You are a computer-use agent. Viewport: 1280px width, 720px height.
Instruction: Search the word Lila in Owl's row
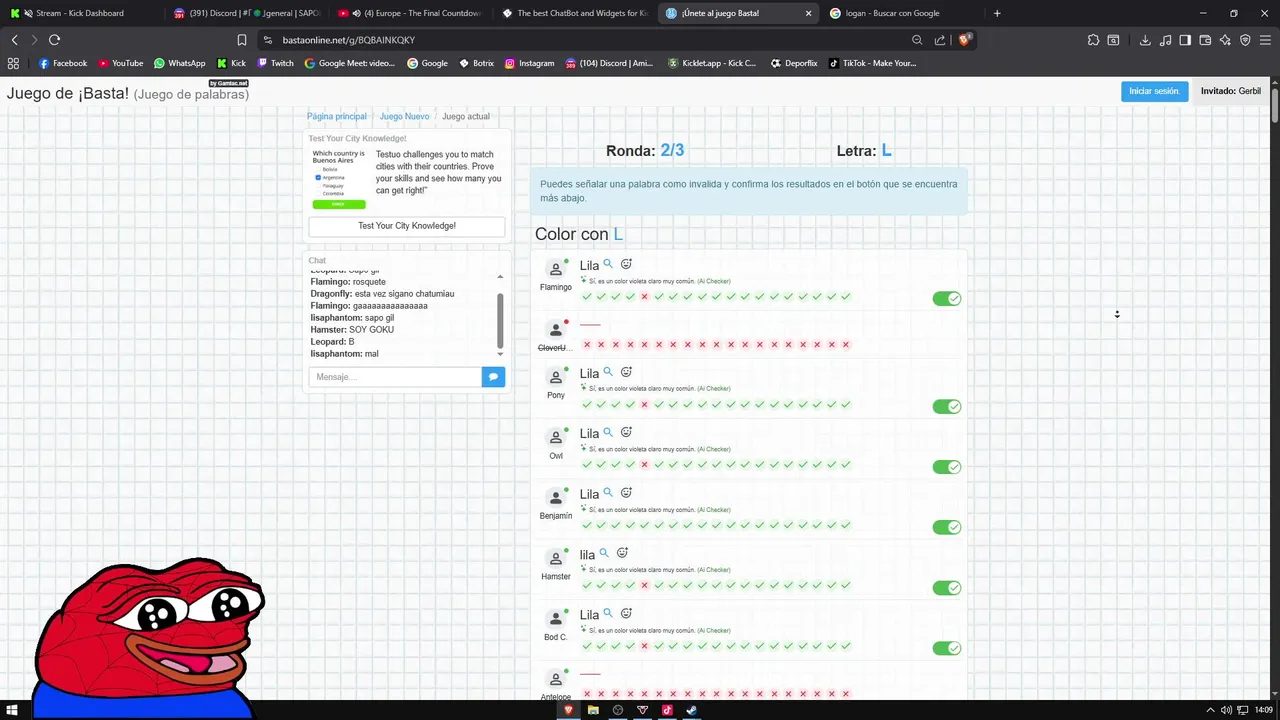[x=608, y=432]
